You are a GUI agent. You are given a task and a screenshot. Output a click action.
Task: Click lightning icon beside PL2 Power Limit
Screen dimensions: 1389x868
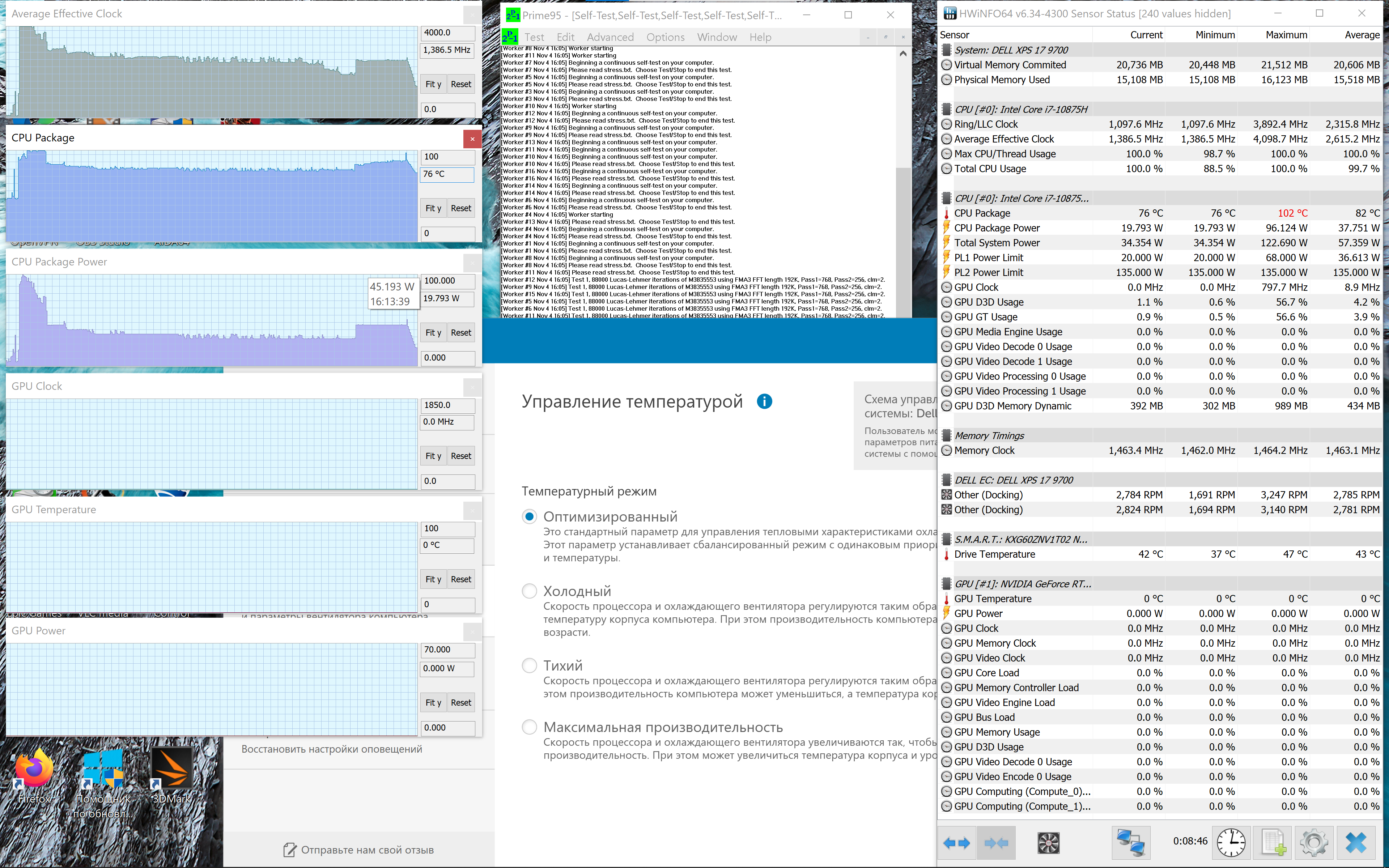[946, 273]
